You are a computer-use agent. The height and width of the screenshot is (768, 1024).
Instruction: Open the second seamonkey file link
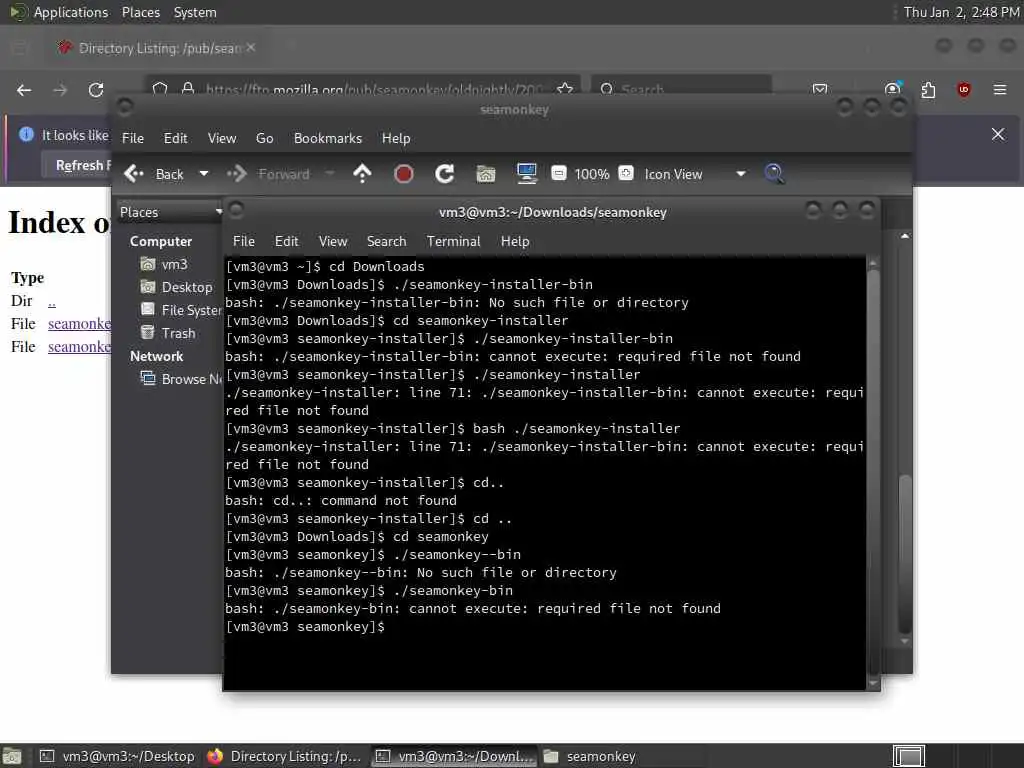pos(79,347)
